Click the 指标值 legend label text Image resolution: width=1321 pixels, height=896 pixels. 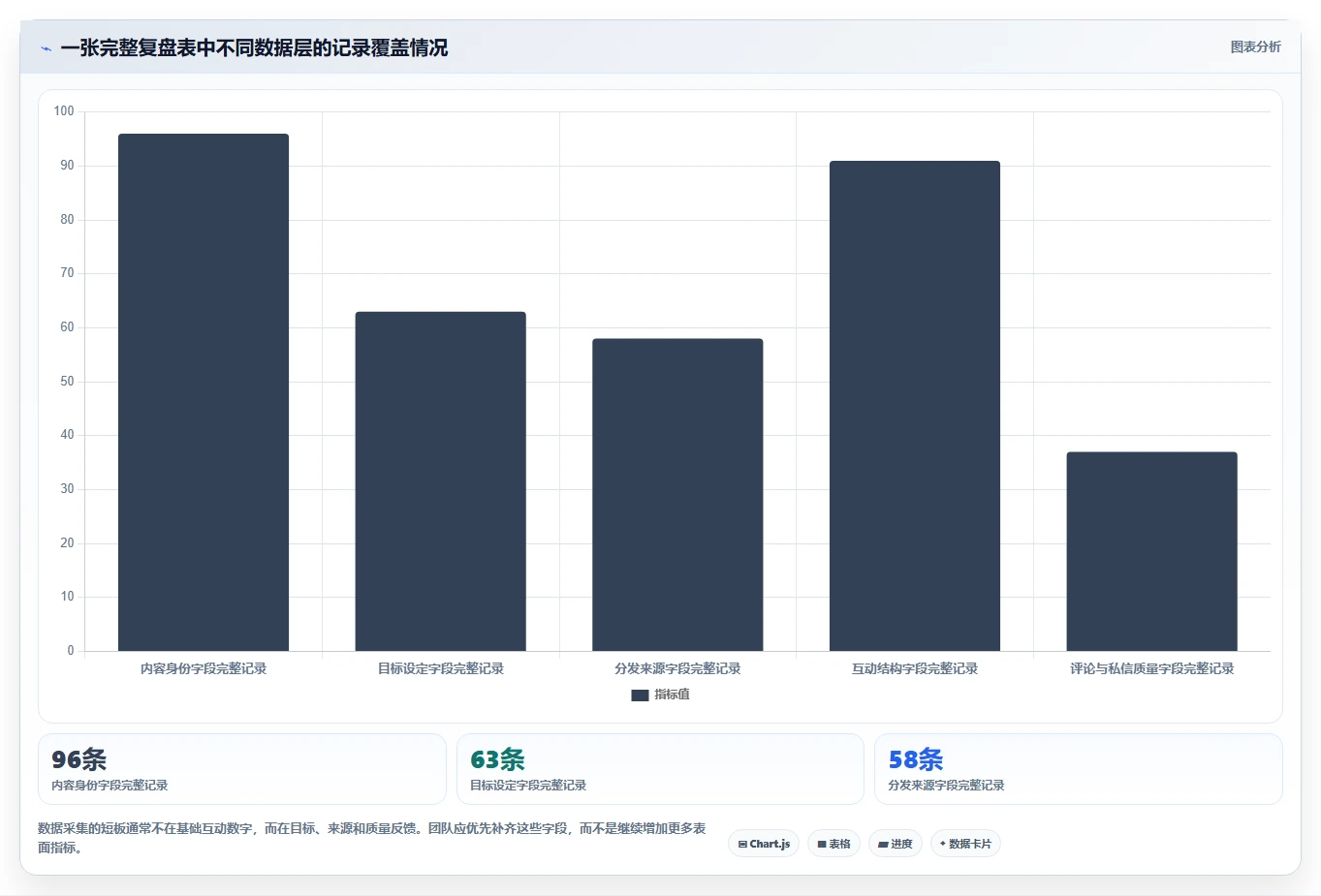672,695
